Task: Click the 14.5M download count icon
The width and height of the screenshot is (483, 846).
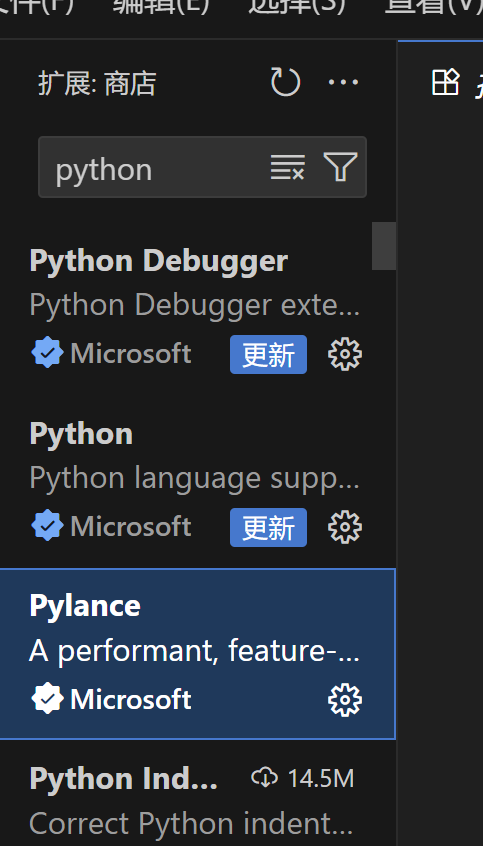Action: (264, 778)
